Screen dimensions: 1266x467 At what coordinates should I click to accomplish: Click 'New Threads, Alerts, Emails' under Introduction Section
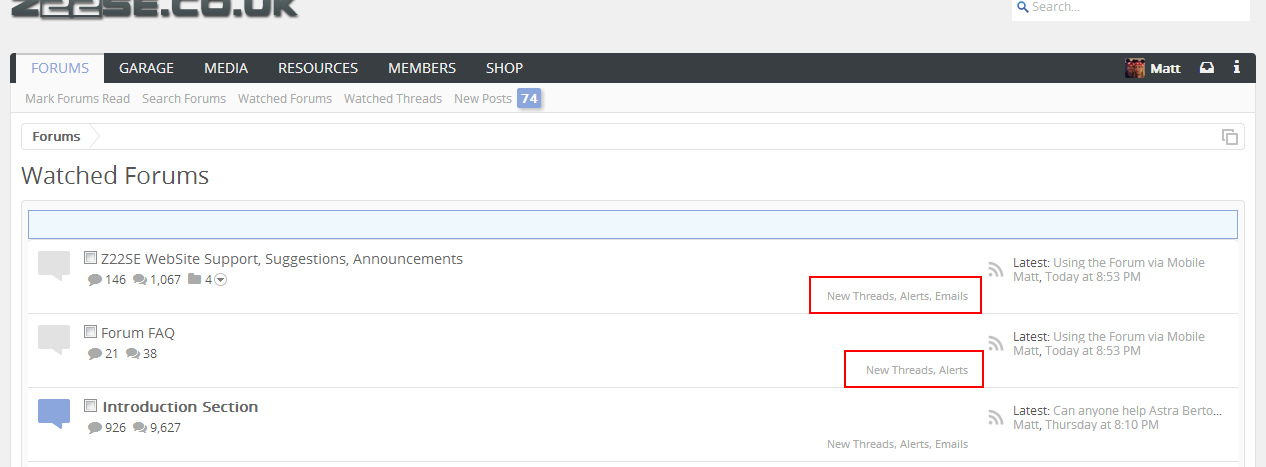[897, 444]
